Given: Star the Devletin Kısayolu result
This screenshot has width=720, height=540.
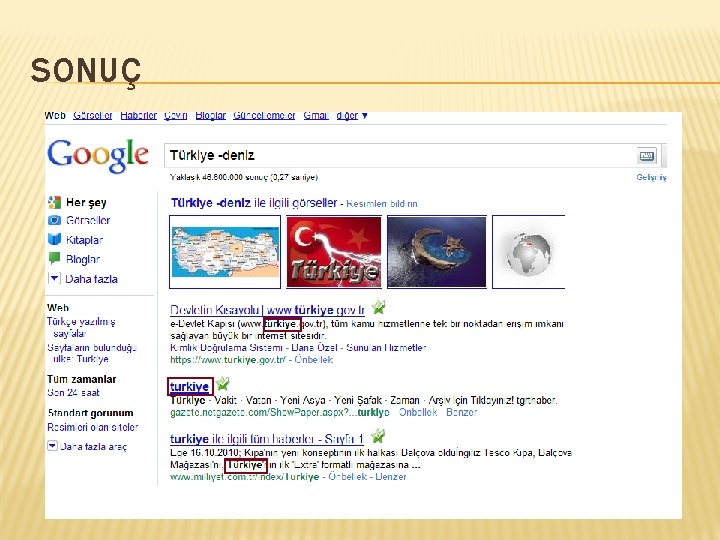Looking at the screenshot, I should (x=378, y=307).
